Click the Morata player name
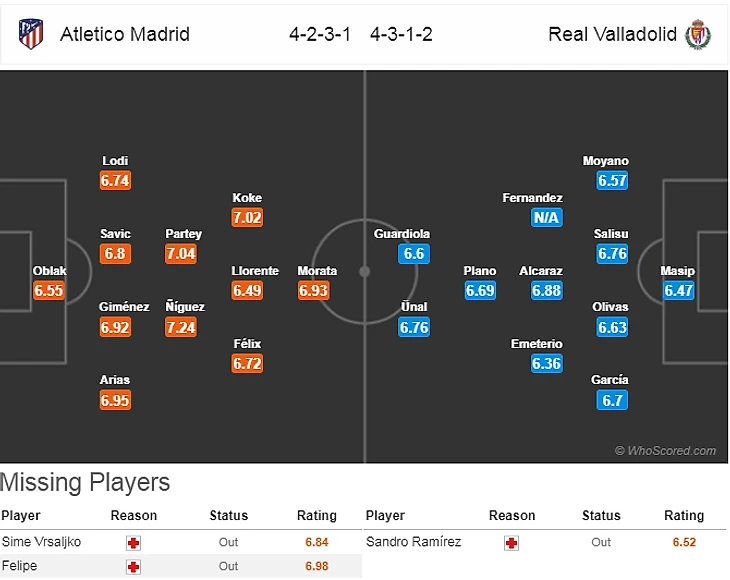 coord(317,271)
